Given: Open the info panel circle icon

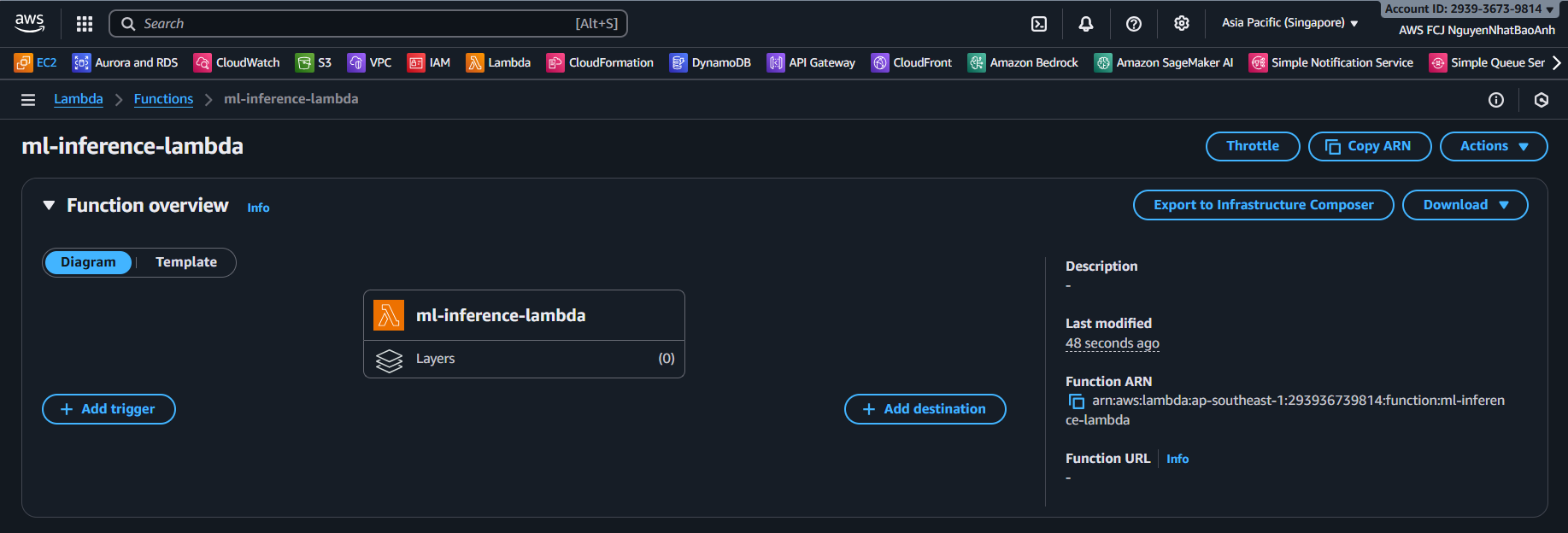Looking at the screenshot, I should pyautogui.click(x=1496, y=100).
